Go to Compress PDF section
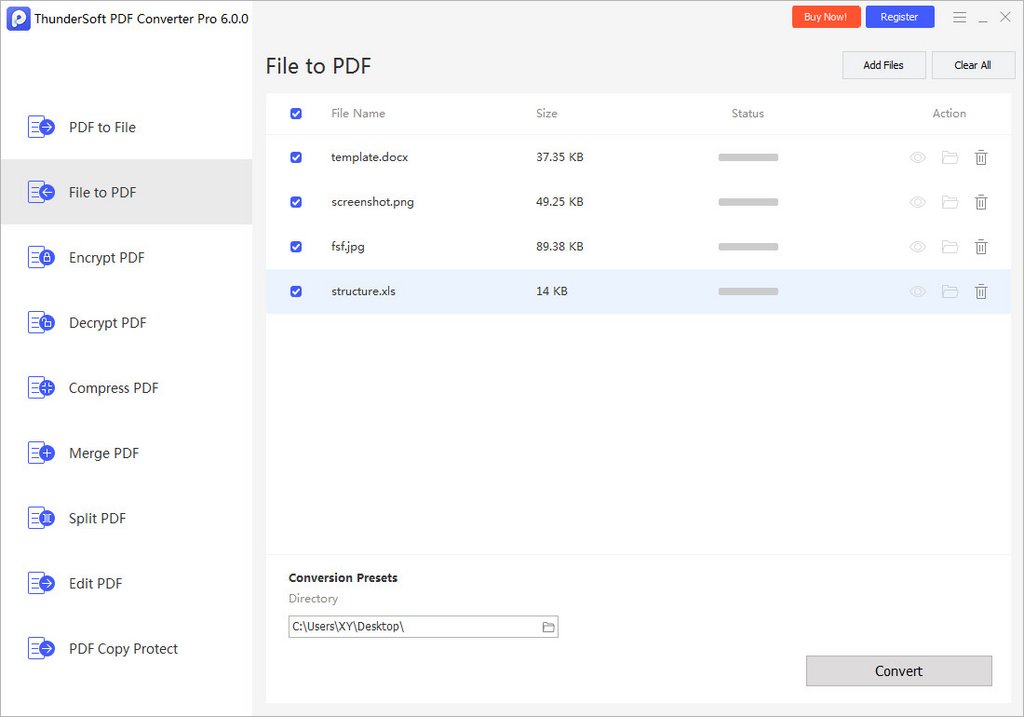This screenshot has width=1024, height=717. click(x=126, y=388)
